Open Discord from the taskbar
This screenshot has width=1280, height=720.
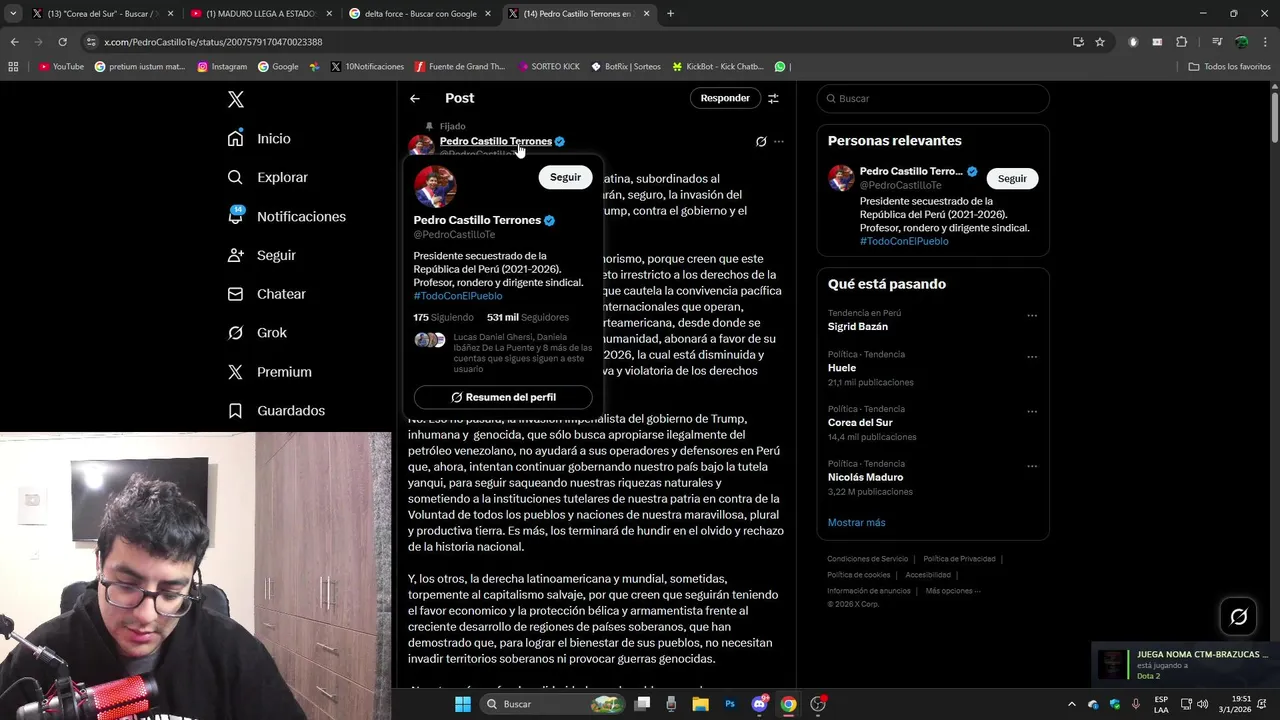[x=759, y=704]
